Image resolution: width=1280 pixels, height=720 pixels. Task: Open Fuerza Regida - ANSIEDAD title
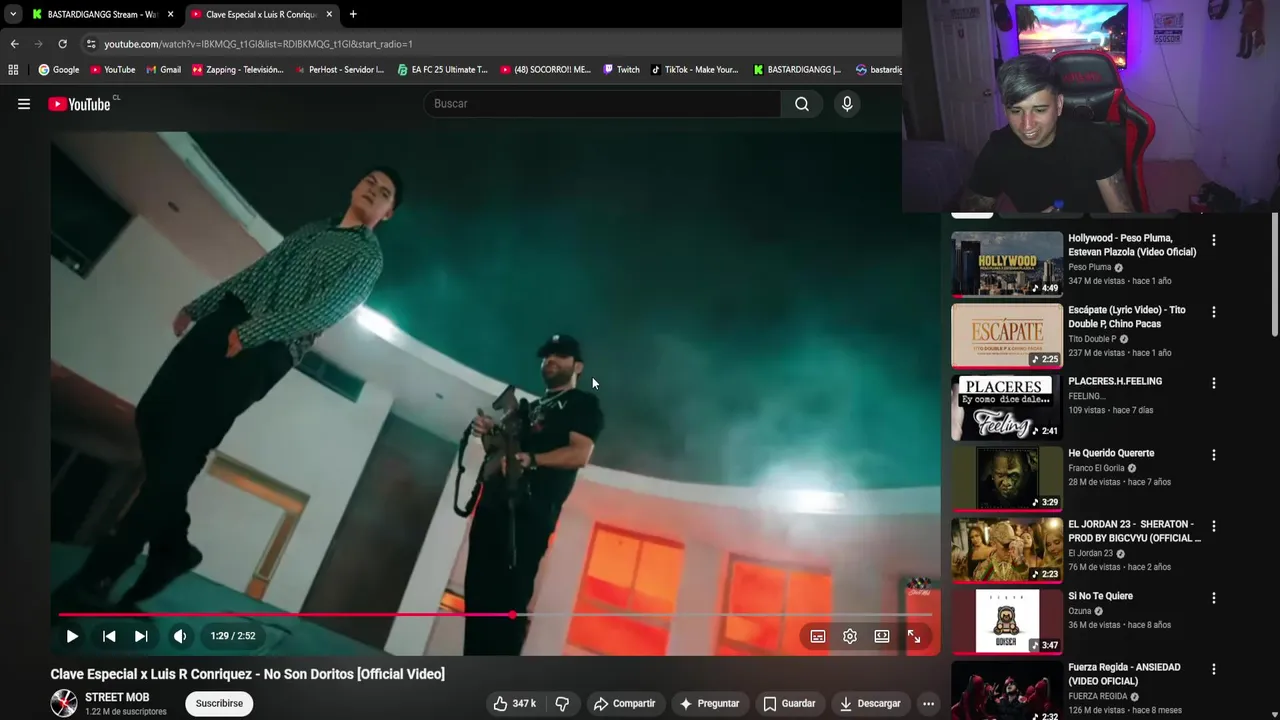(1125, 674)
